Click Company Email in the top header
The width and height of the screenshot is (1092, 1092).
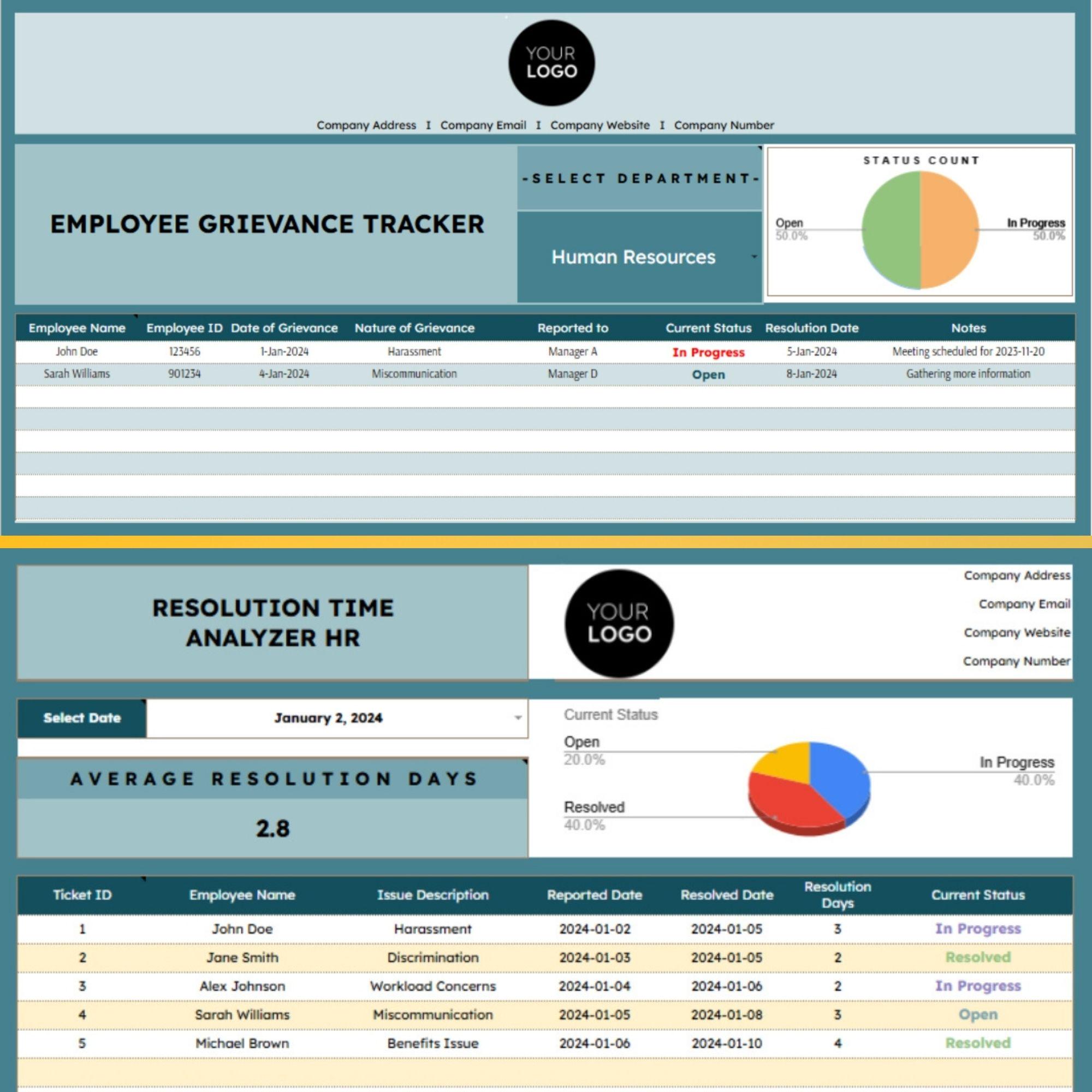[483, 125]
